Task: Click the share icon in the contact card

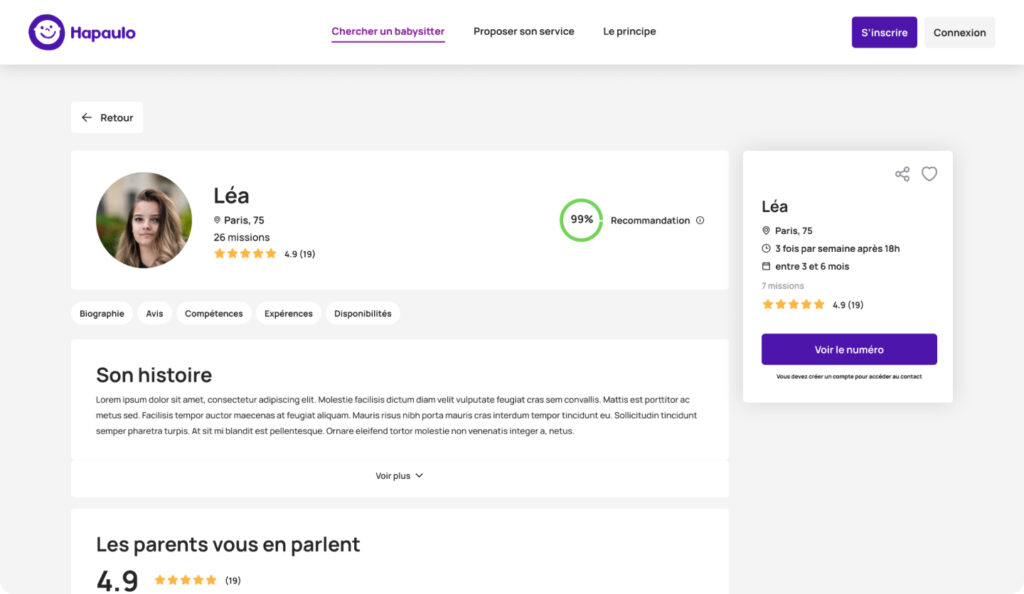Action: pyautogui.click(x=902, y=174)
